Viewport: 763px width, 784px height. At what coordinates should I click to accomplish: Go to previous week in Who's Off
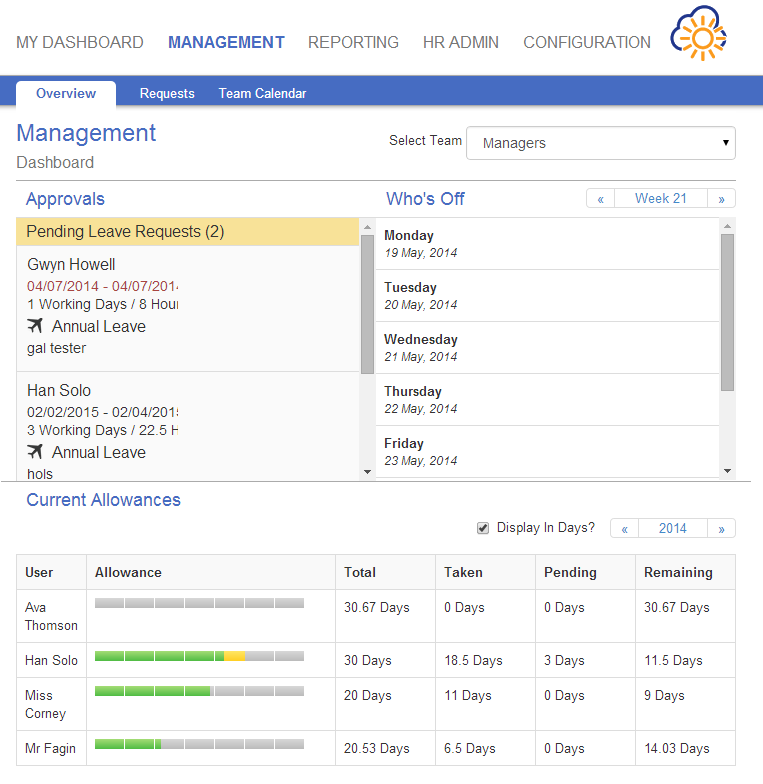click(x=600, y=199)
